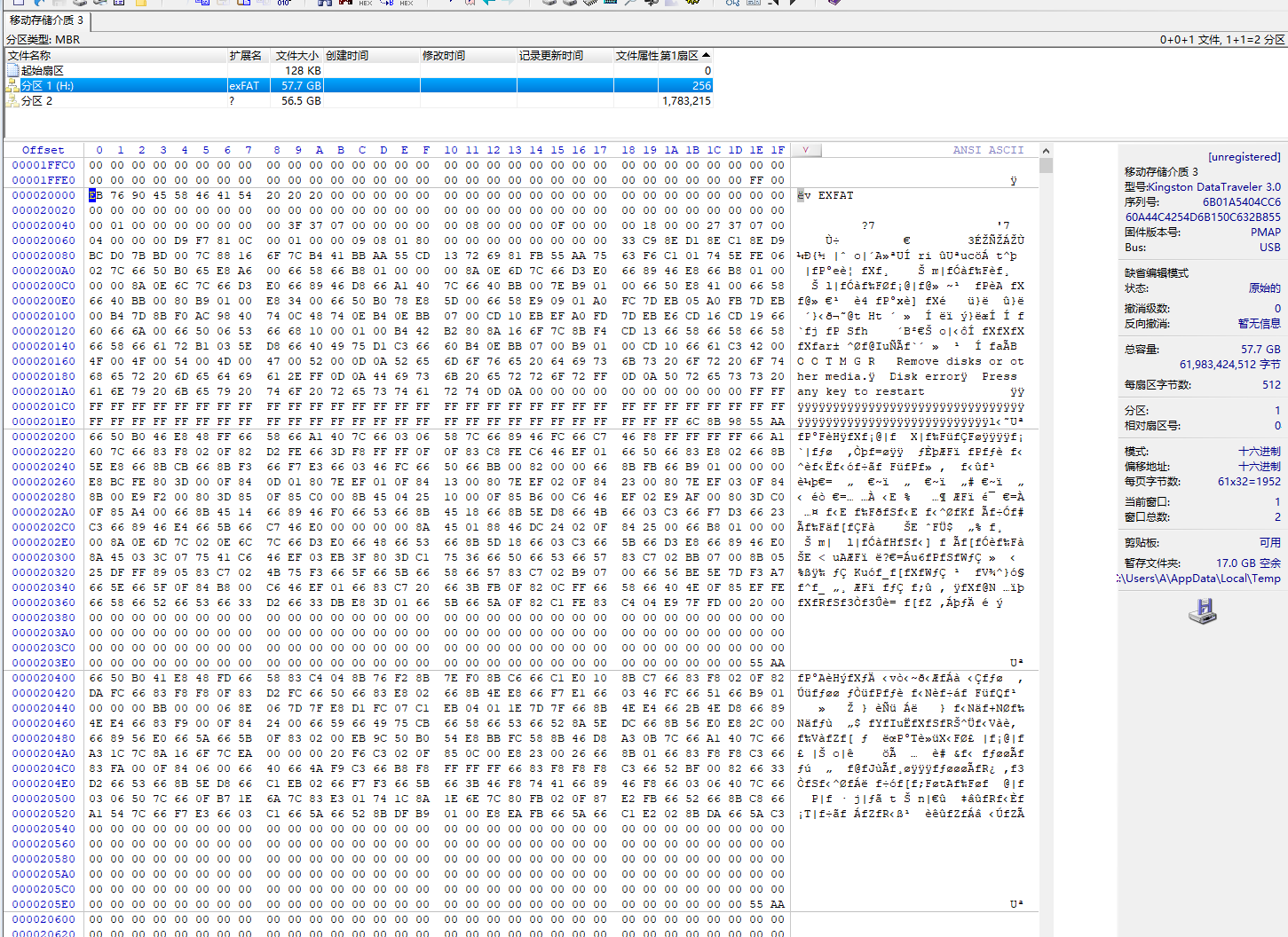
Task: Switch to the 移动存储介质 3 tab
Action: pos(46,20)
